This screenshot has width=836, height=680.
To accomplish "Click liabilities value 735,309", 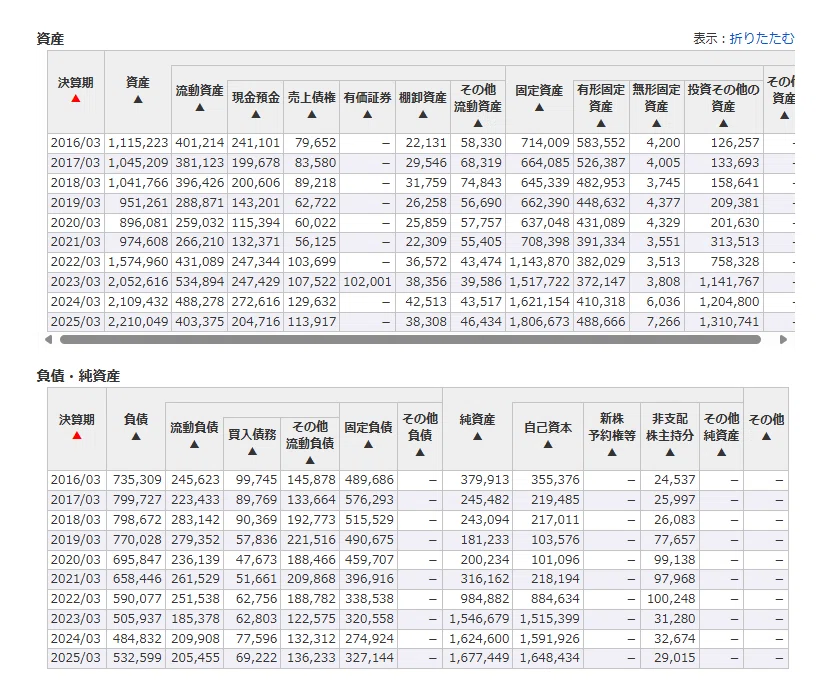I will click(137, 480).
